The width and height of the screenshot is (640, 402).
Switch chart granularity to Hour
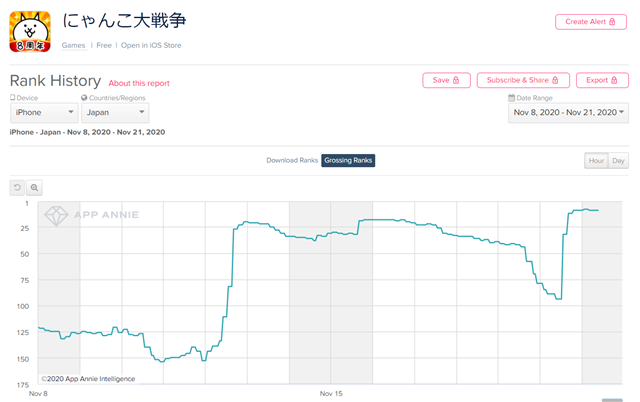(596, 160)
